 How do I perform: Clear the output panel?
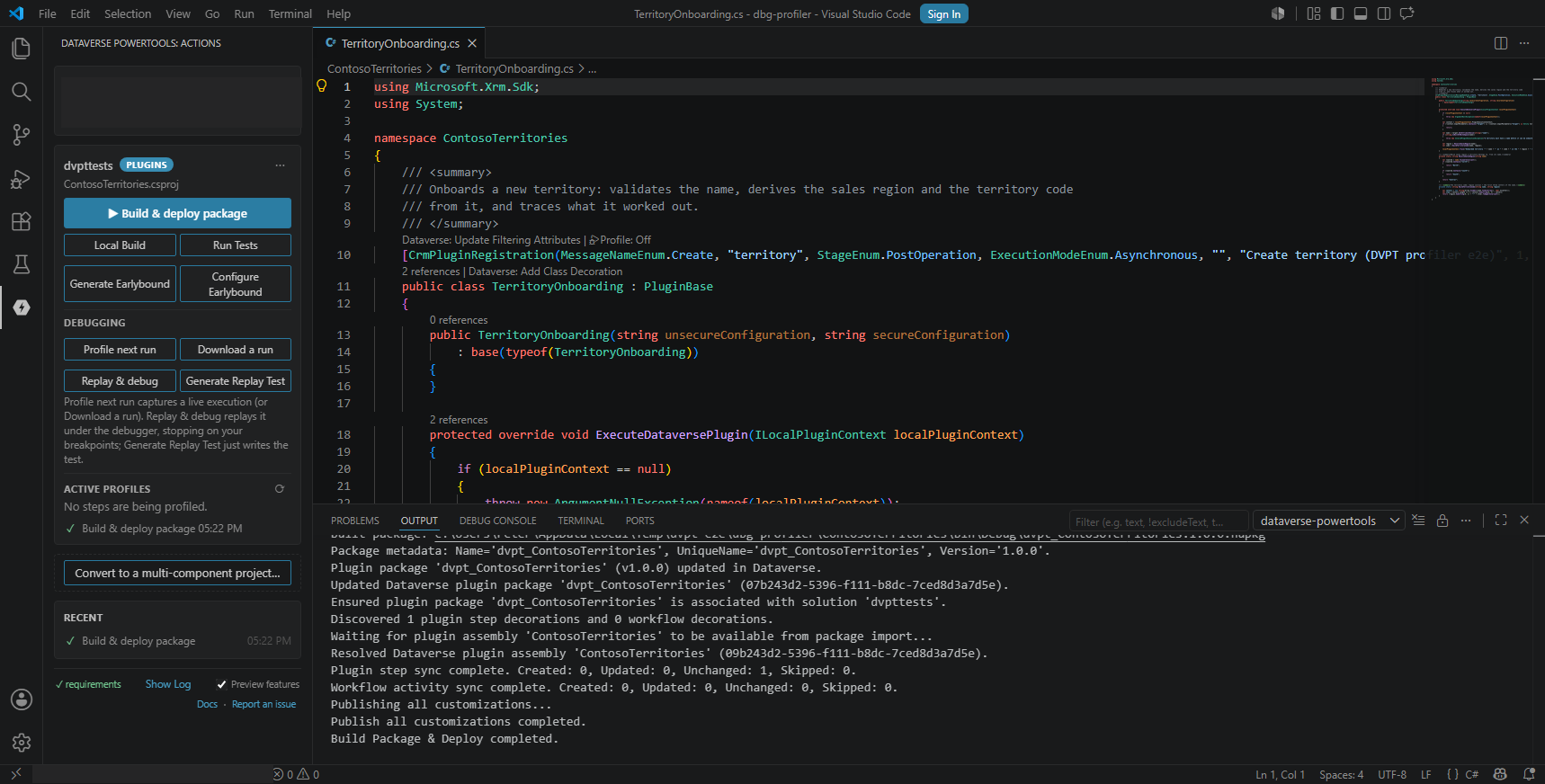[1418, 521]
